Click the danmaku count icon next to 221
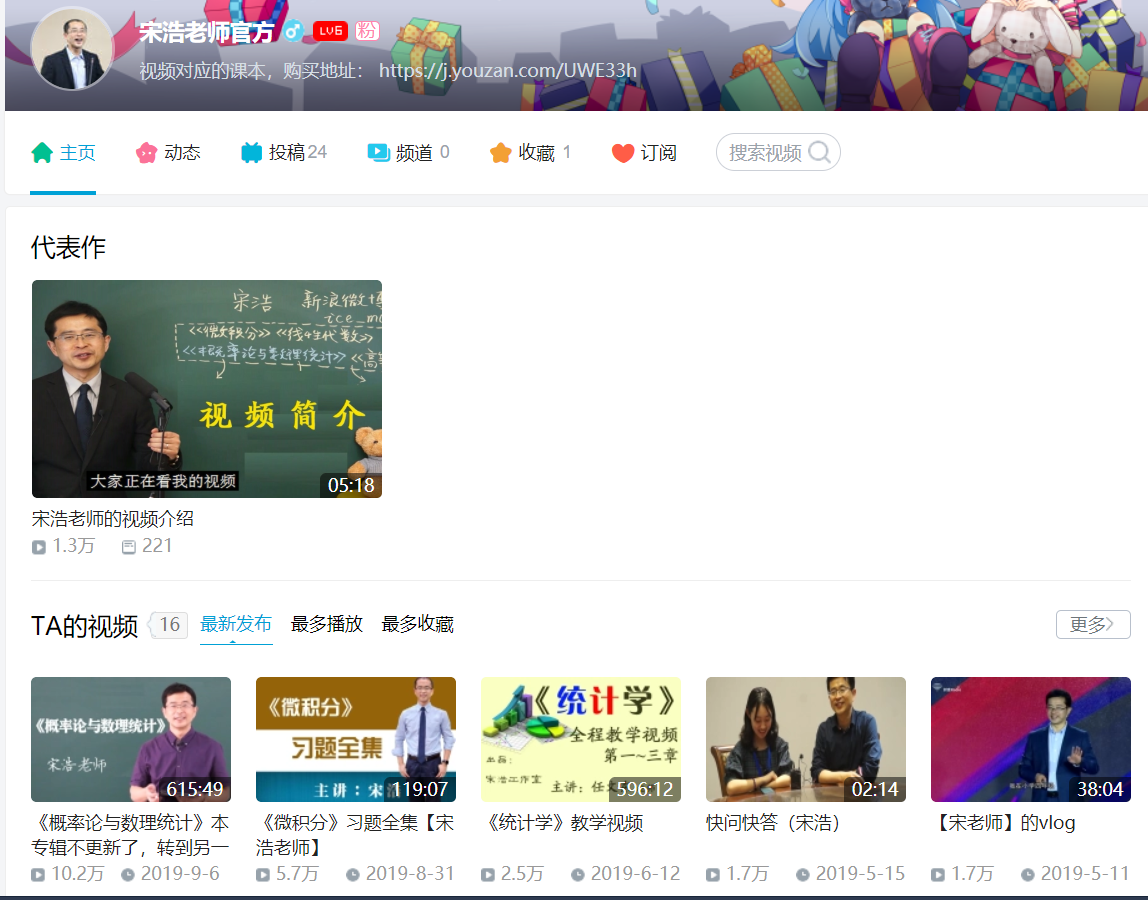 click(129, 547)
